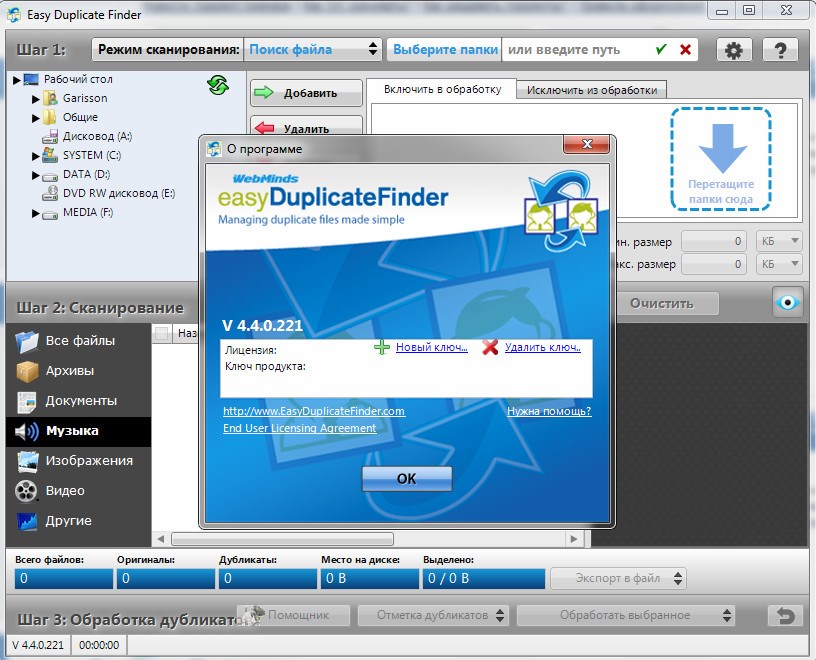Select SYSTEM (C:) drive
Screen dimensions: 816x660
pos(92,155)
